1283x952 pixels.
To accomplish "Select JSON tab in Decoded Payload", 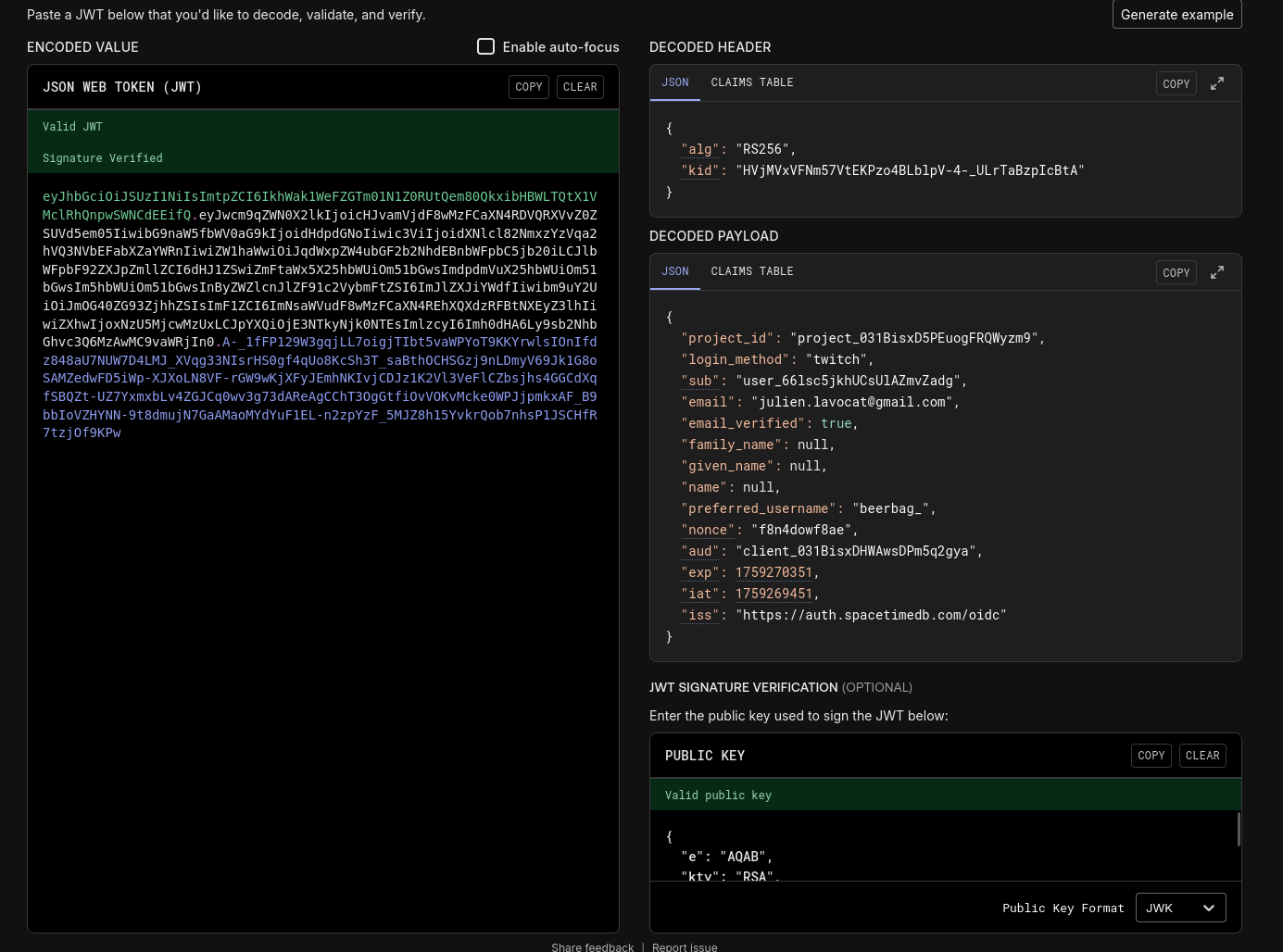I will (x=674, y=271).
